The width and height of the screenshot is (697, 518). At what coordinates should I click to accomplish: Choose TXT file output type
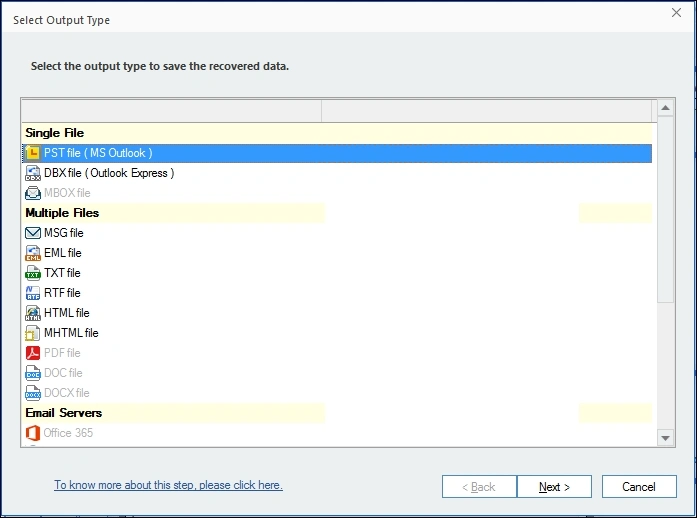click(x=336, y=273)
